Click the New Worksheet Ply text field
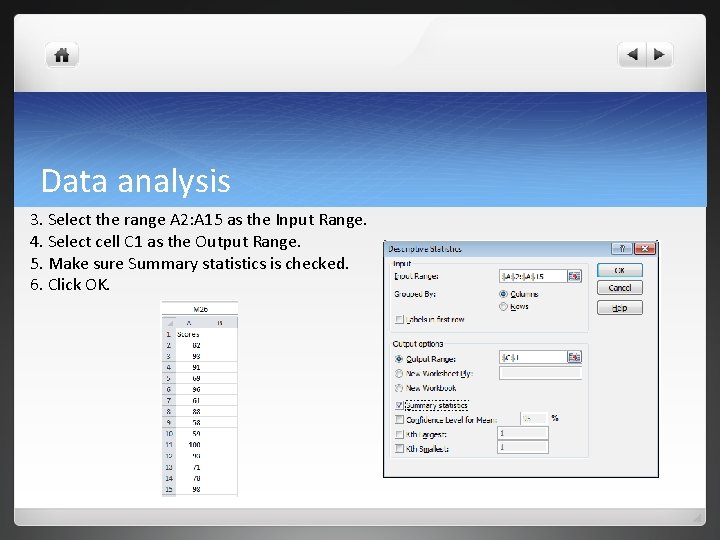Screen dimensions: 720x540 (540, 373)
